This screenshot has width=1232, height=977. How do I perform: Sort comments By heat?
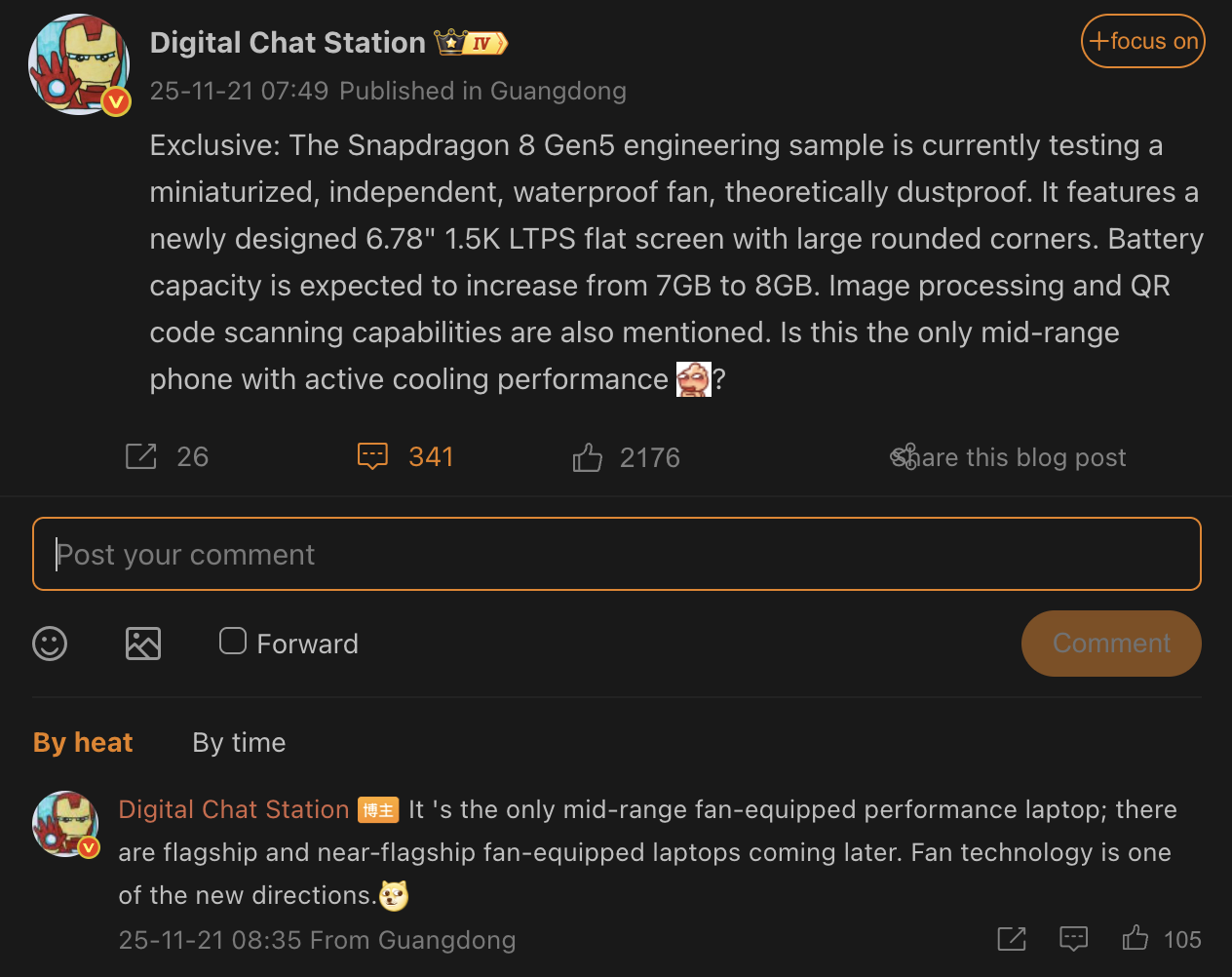(x=83, y=743)
